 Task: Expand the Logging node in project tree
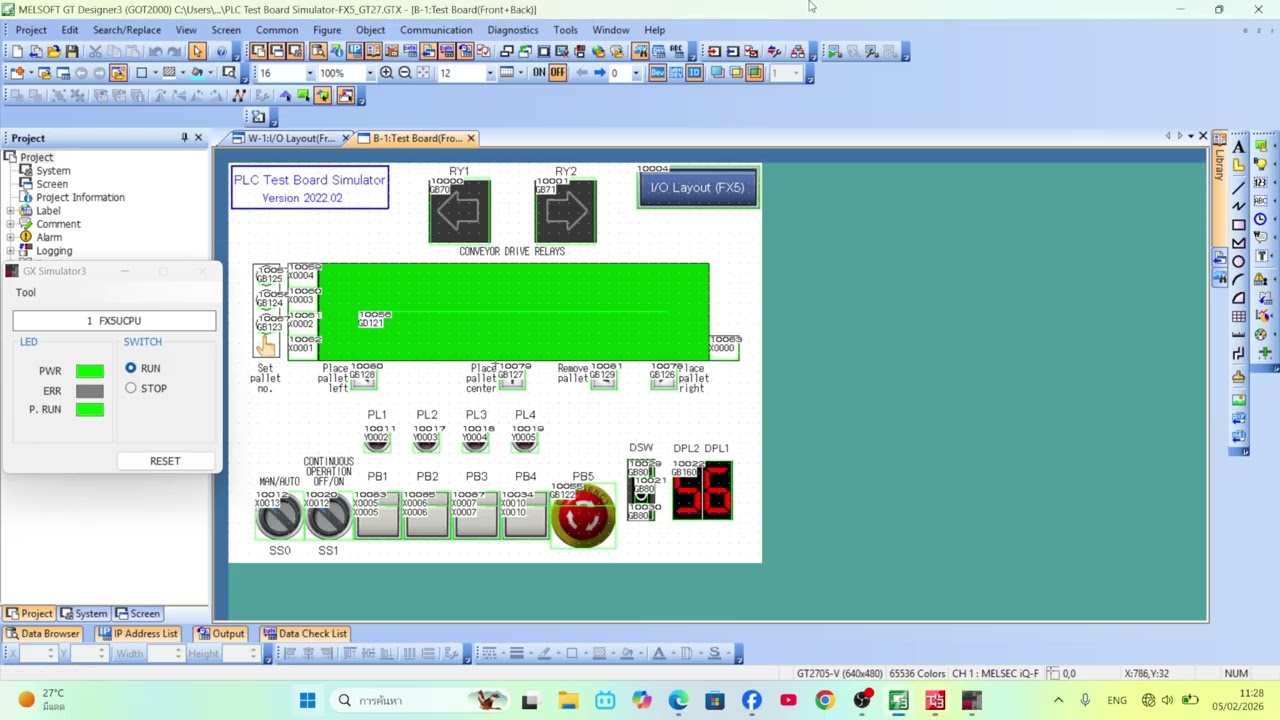[x=11, y=251]
